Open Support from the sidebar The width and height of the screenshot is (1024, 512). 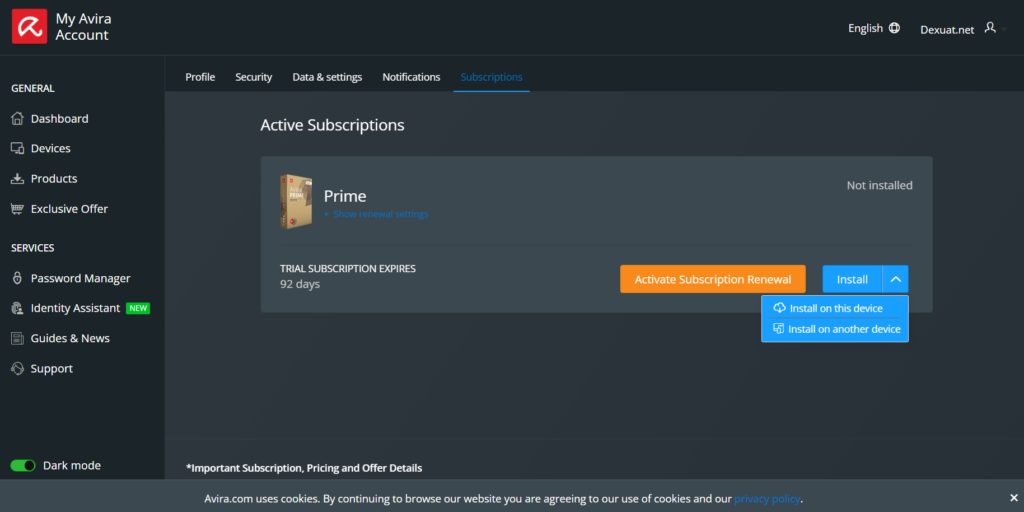pyautogui.click(x=51, y=368)
